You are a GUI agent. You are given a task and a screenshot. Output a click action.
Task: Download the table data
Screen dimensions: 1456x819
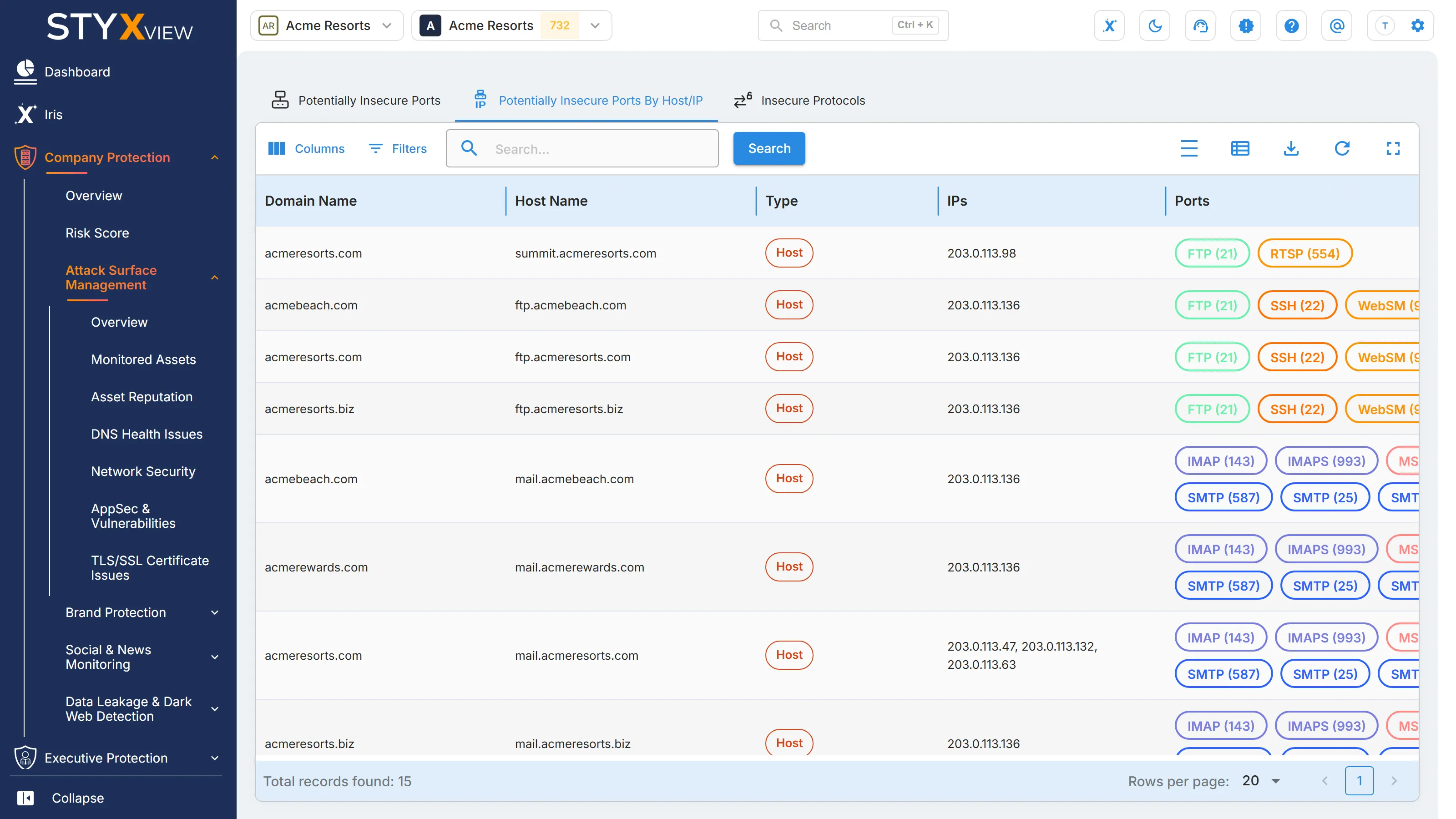pyautogui.click(x=1291, y=148)
